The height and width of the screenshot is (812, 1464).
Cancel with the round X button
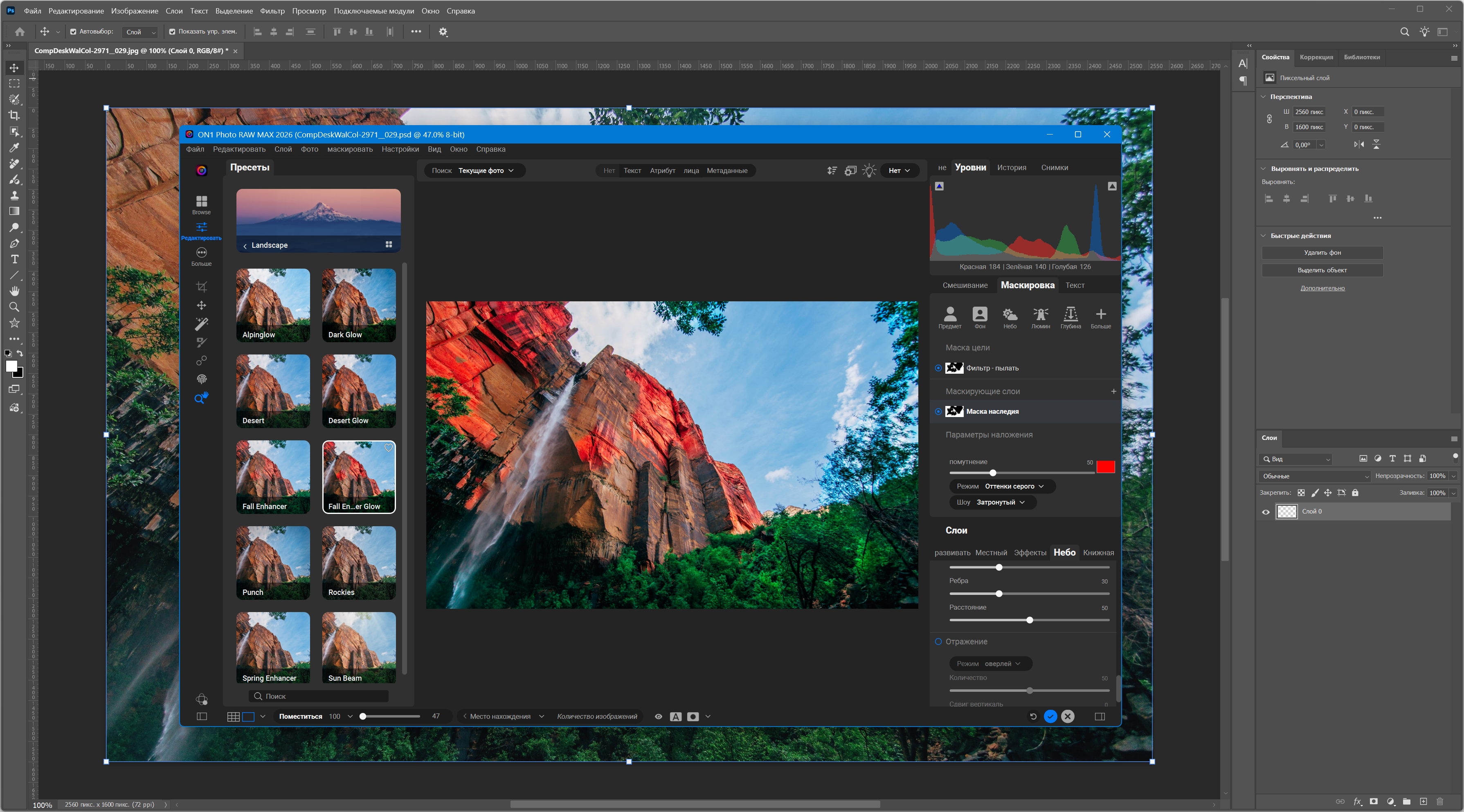1068,716
